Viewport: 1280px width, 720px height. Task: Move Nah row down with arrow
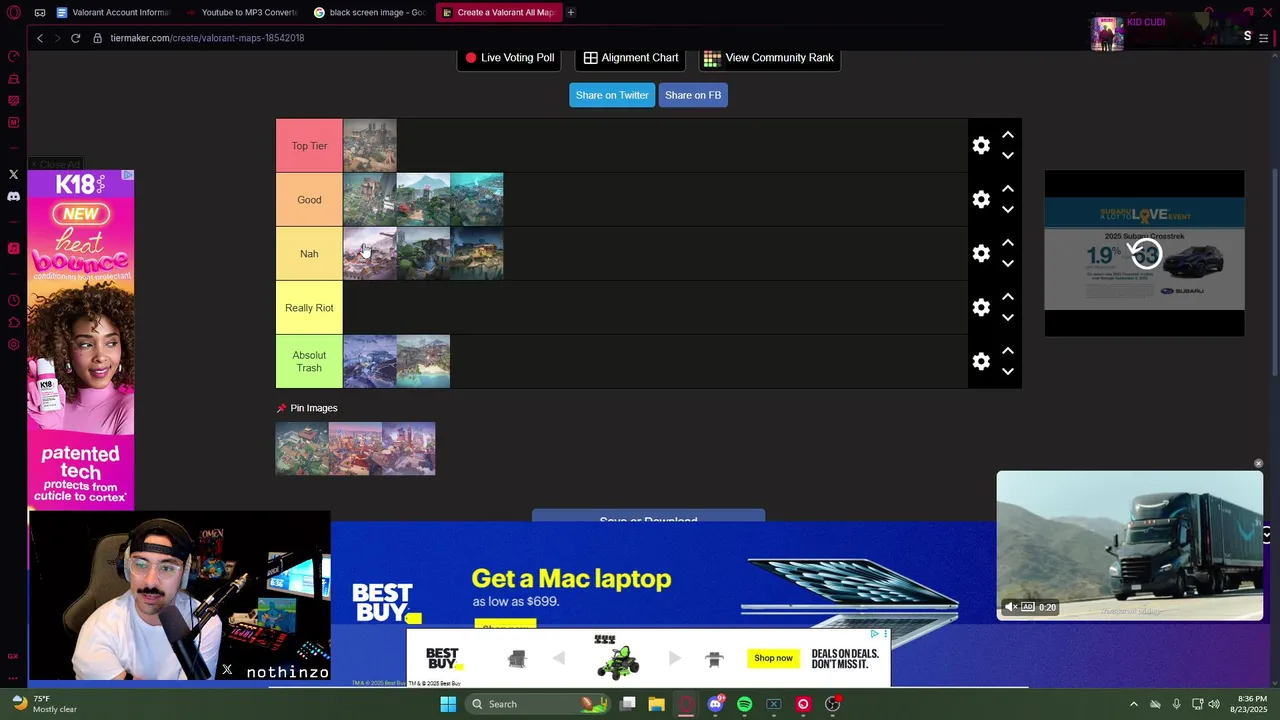[1008, 264]
